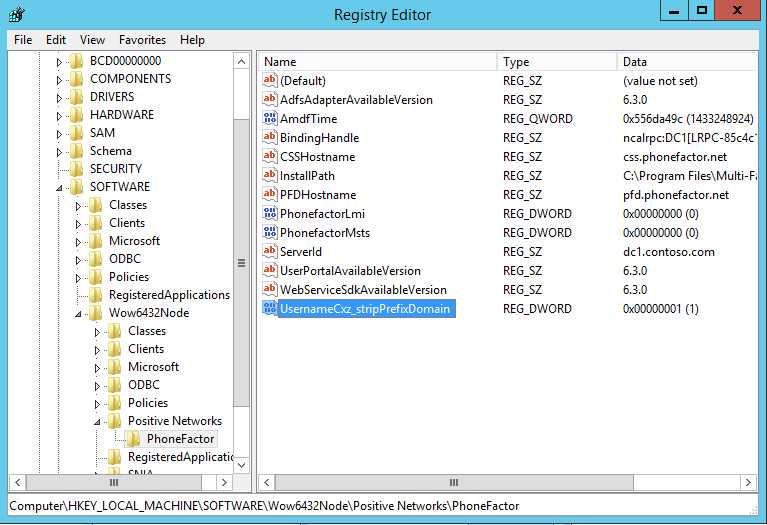Screen dimensions: 767x525
Task: Expand the SAM key
Action: coord(59,134)
